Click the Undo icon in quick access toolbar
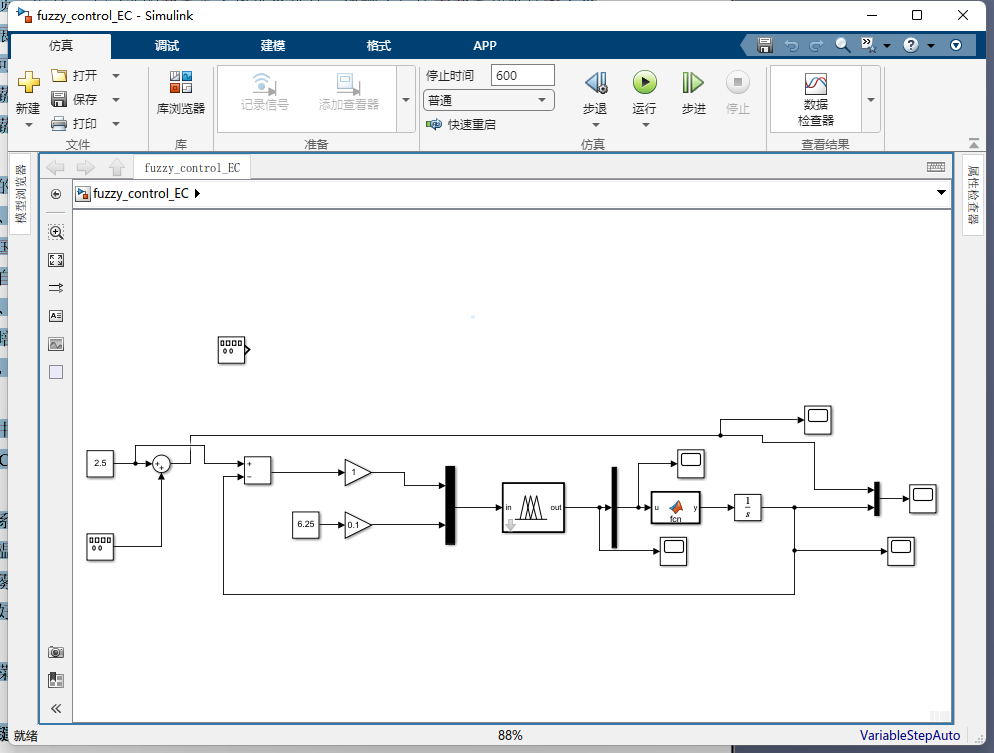 pyautogui.click(x=791, y=46)
